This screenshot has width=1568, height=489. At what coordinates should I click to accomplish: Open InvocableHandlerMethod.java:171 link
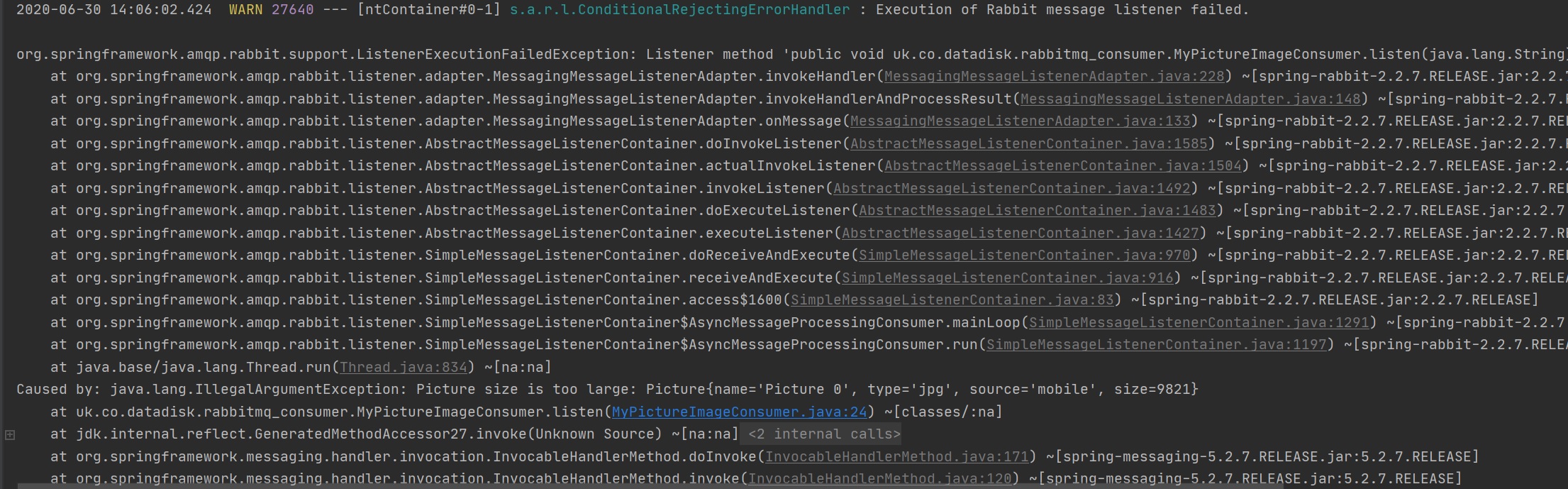[896, 457]
